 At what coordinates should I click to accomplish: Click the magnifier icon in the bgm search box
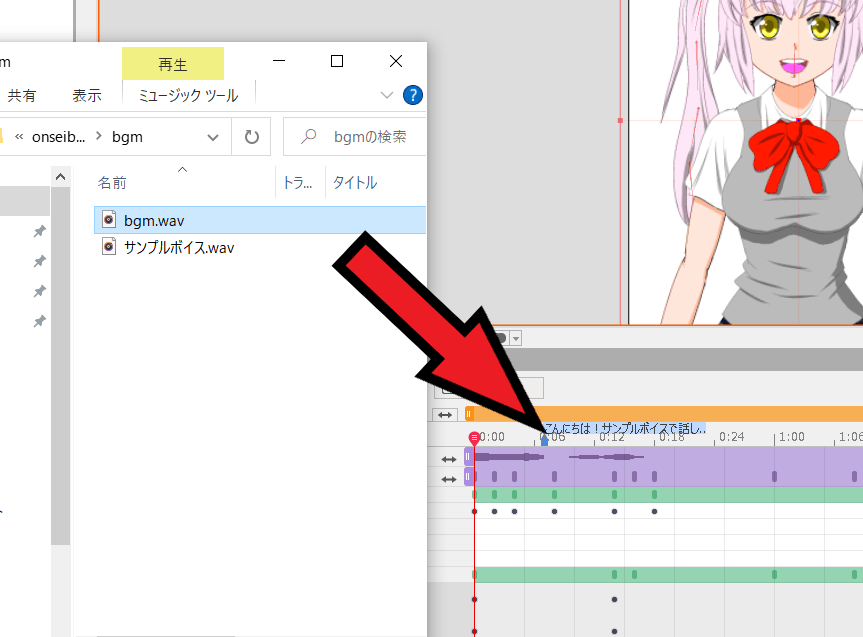310,134
